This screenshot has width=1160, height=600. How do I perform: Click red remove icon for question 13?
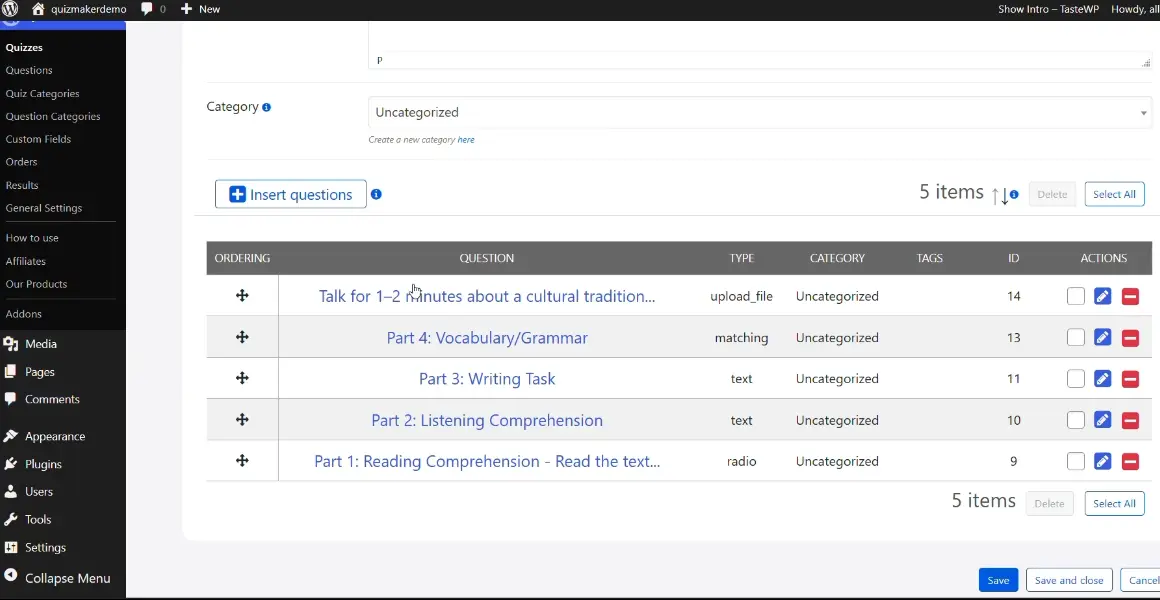(1130, 338)
